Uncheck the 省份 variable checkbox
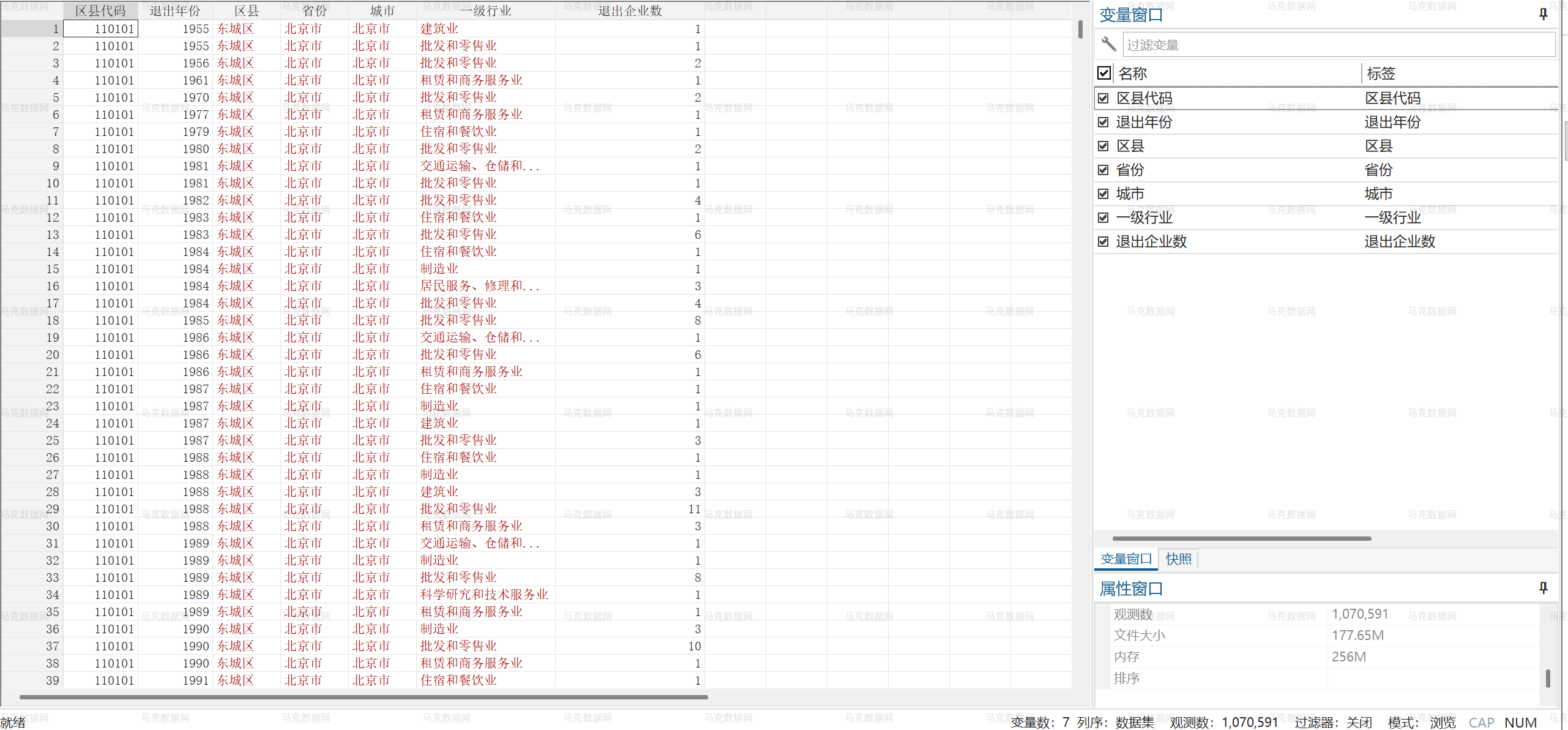 click(1104, 170)
